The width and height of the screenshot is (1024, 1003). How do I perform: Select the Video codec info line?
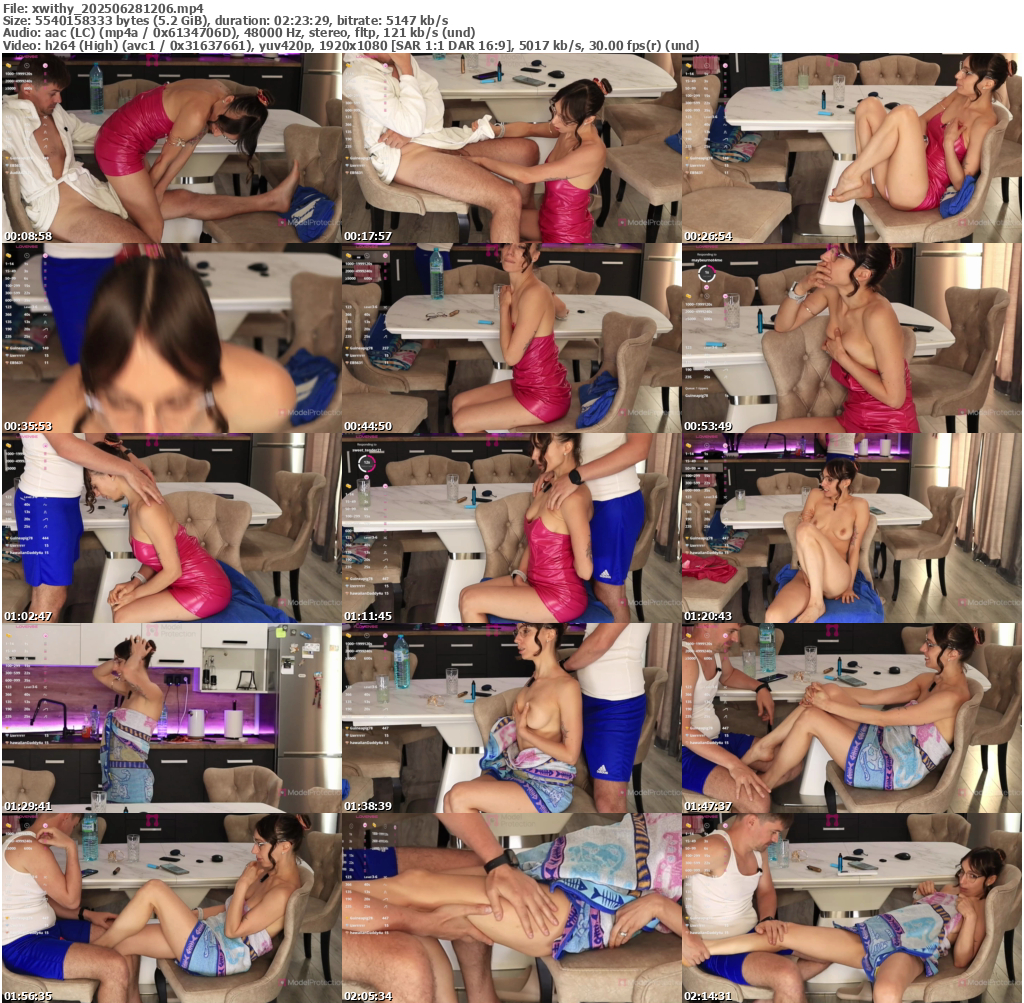click(350, 46)
